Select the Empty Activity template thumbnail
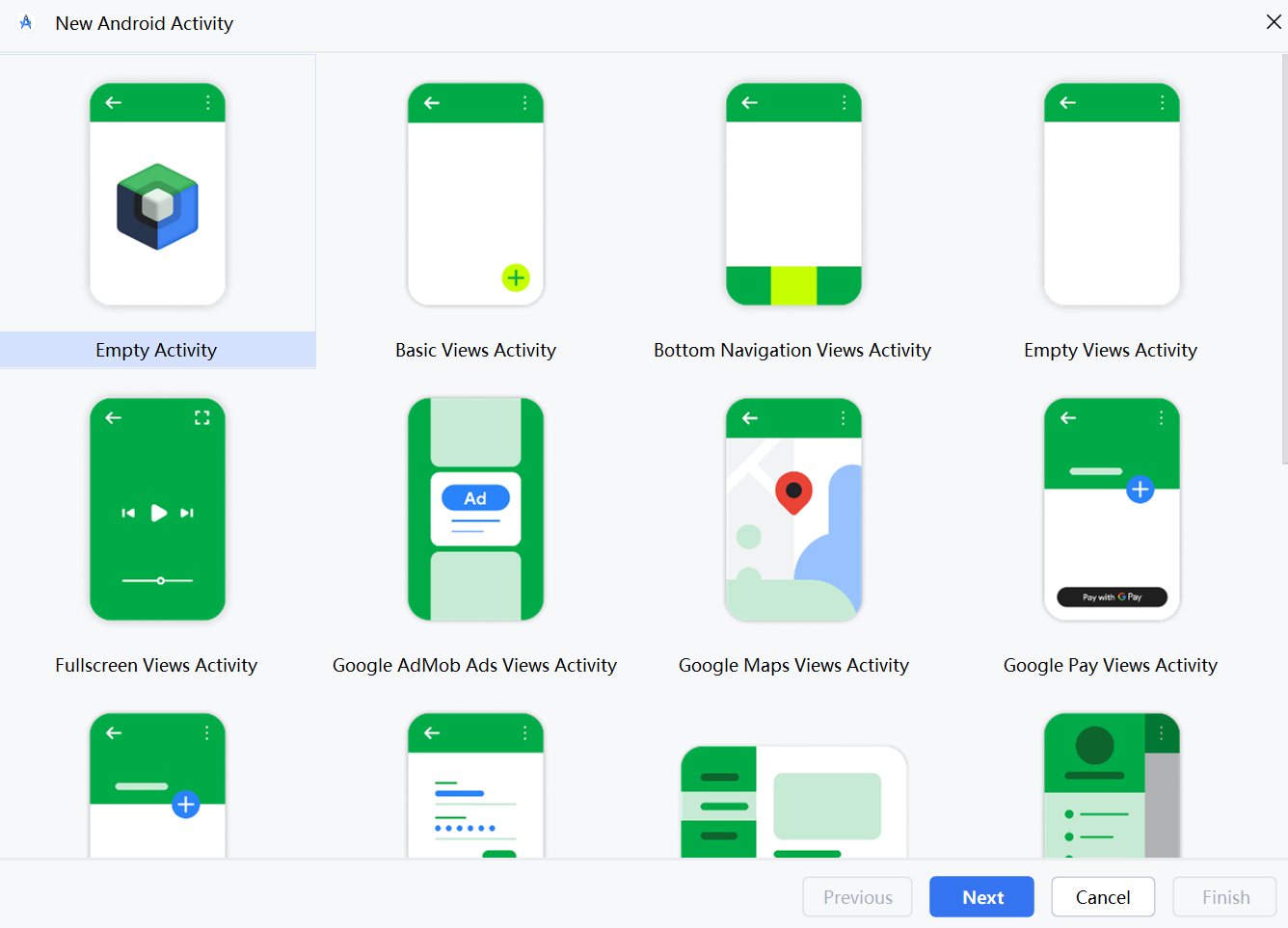The image size is (1288, 928). click(157, 195)
